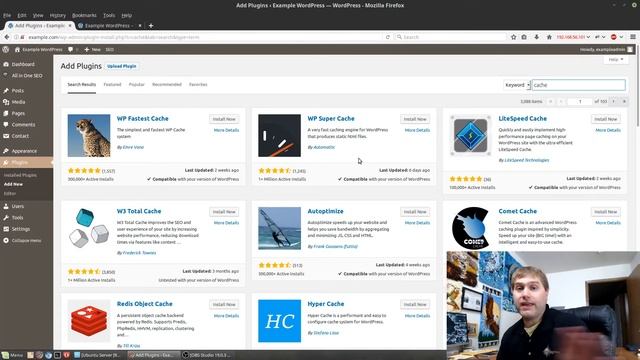The height and width of the screenshot is (360, 640).
Task: Jump to the last page of results
Action: pos(624,101)
